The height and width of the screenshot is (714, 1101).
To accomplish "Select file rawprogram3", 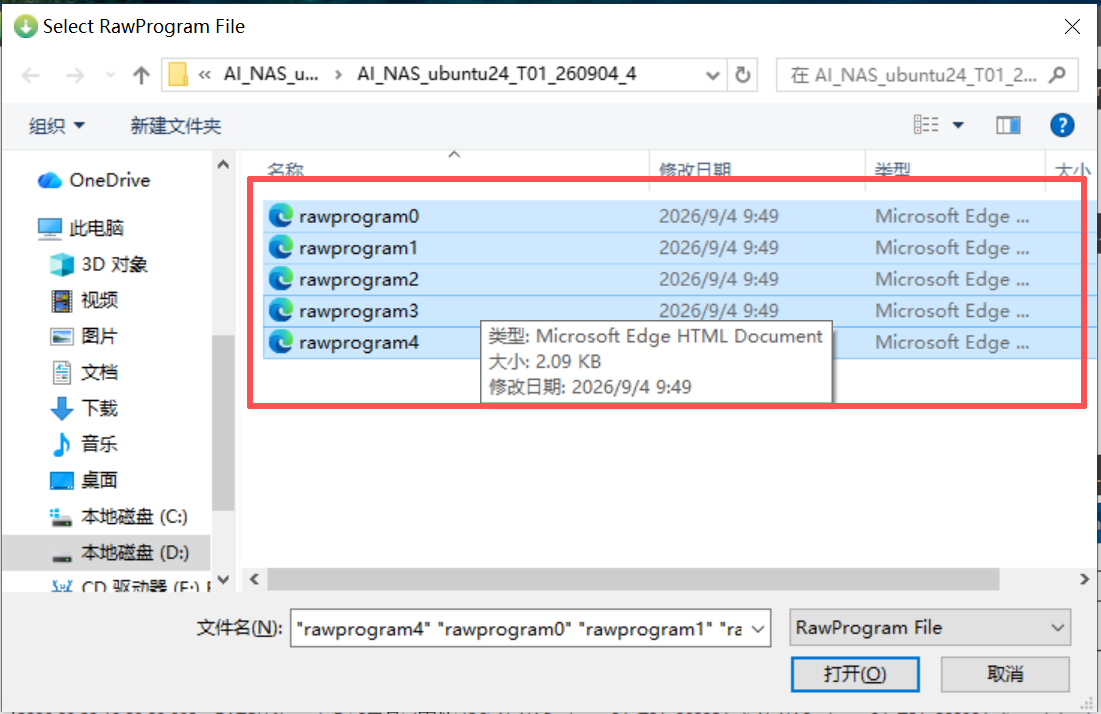I will [x=359, y=311].
